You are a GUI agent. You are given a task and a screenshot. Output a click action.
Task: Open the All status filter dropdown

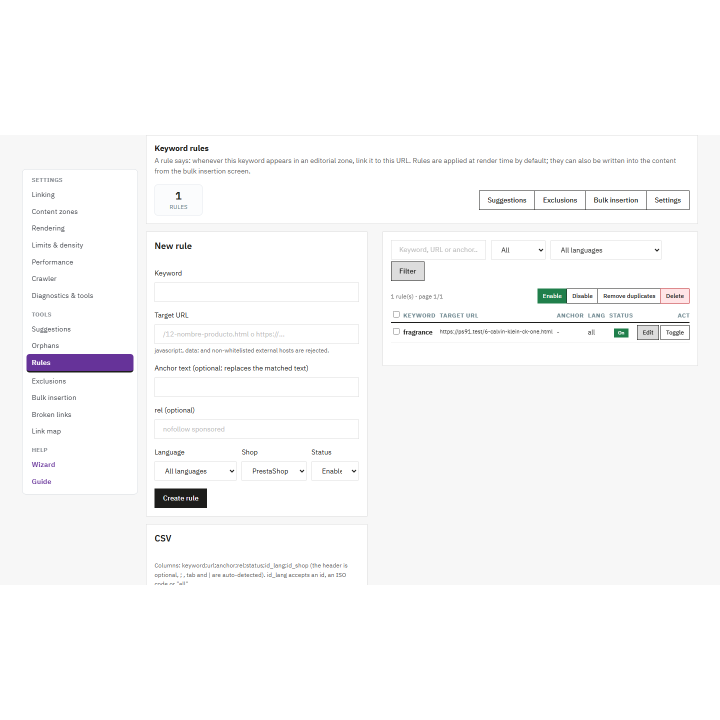click(x=518, y=250)
